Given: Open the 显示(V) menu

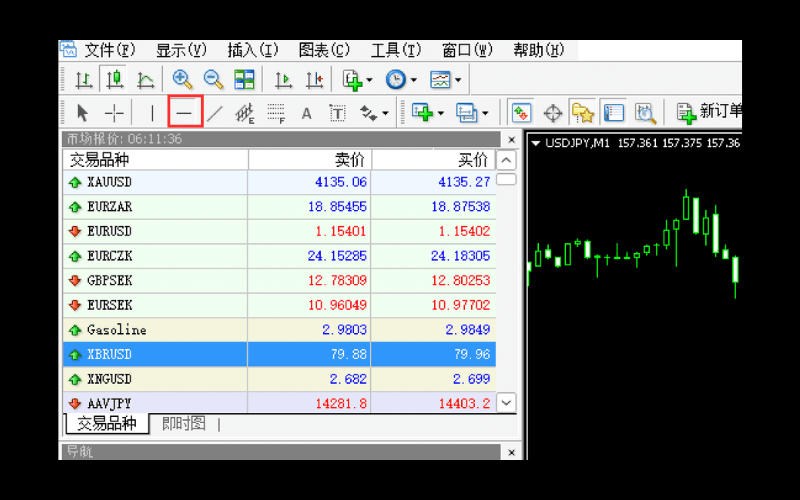Looking at the screenshot, I should click(x=181, y=50).
